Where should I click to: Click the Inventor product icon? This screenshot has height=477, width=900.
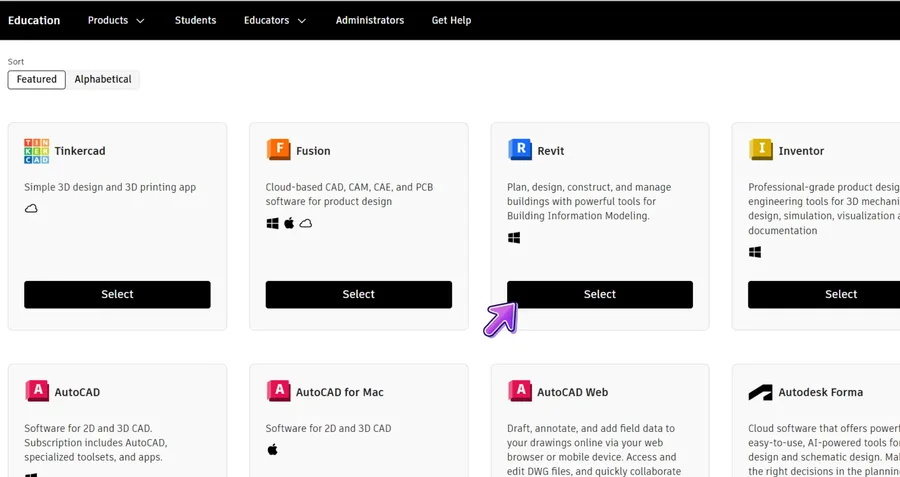point(761,150)
